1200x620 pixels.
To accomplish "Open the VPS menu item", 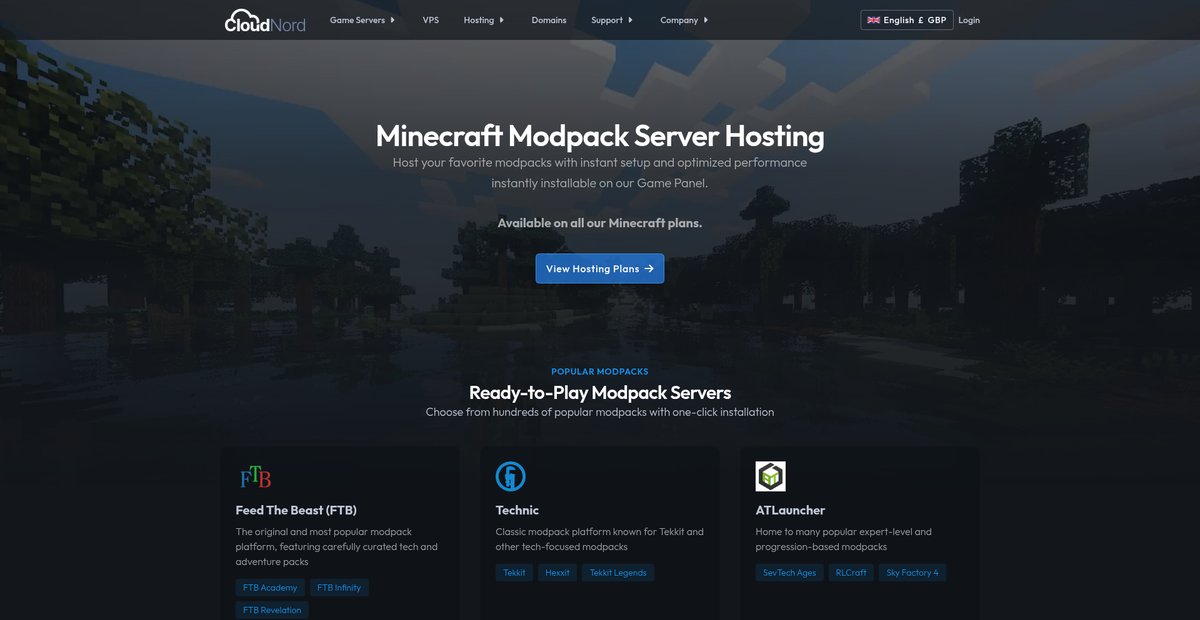I will pos(431,20).
